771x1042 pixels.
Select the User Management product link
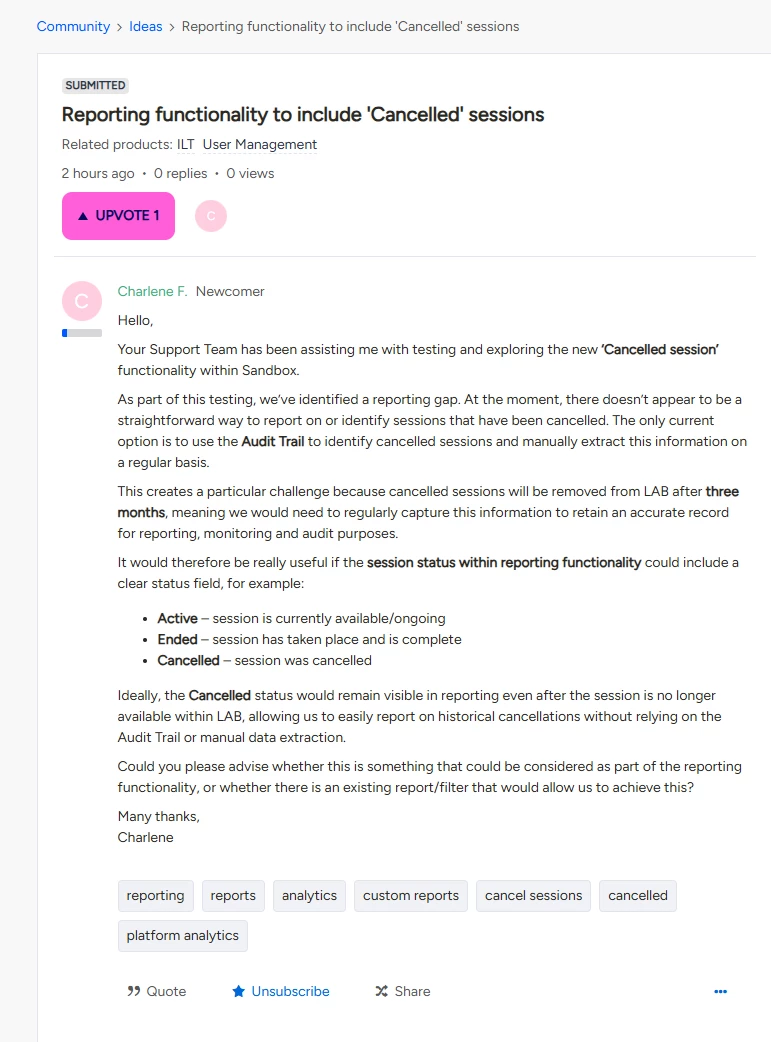(260, 144)
